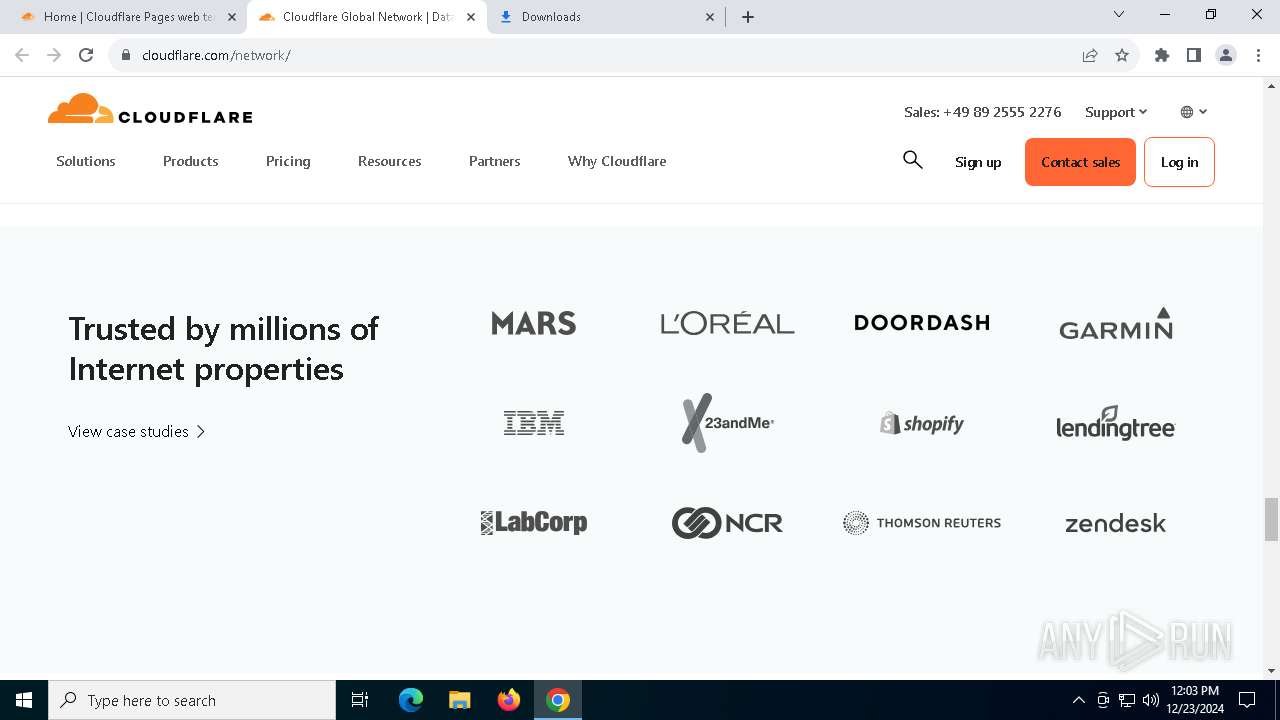
Task: Launch Firefox from taskbar
Action: 509,700
